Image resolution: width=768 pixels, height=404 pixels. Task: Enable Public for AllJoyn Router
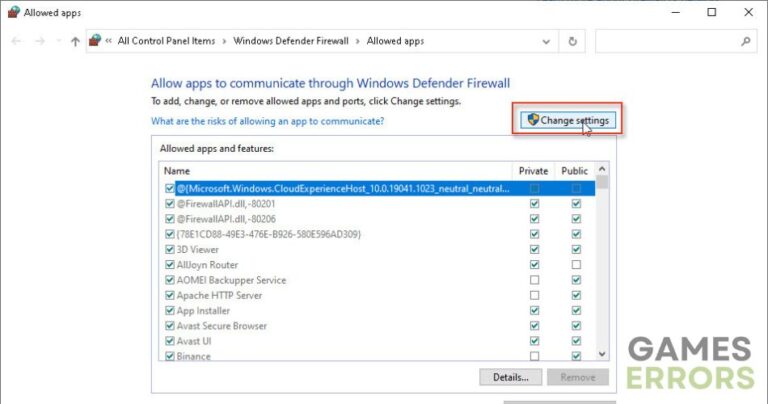point(575,265)
